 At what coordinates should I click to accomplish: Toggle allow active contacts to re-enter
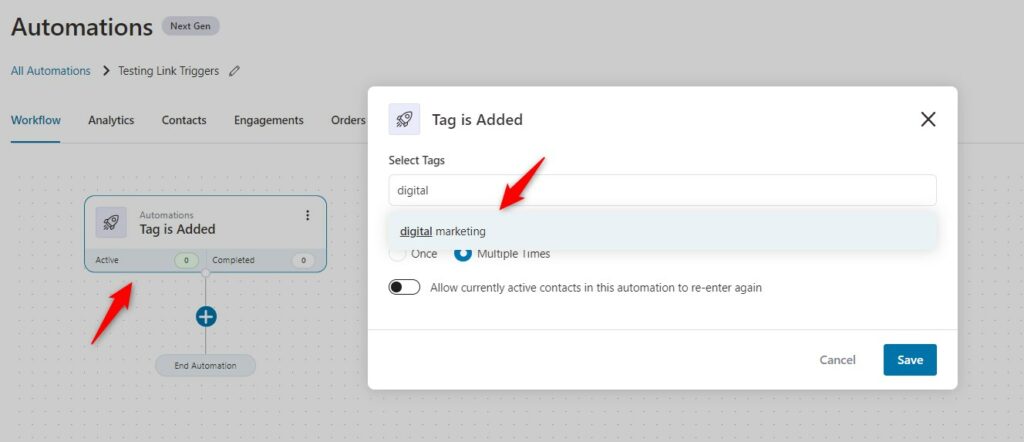click(404, 287)
